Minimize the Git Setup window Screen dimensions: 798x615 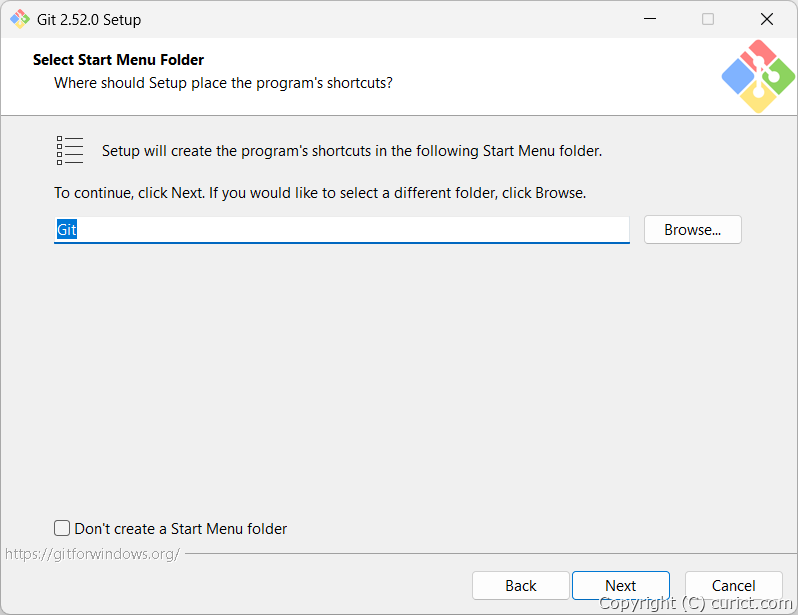point(649,19)
